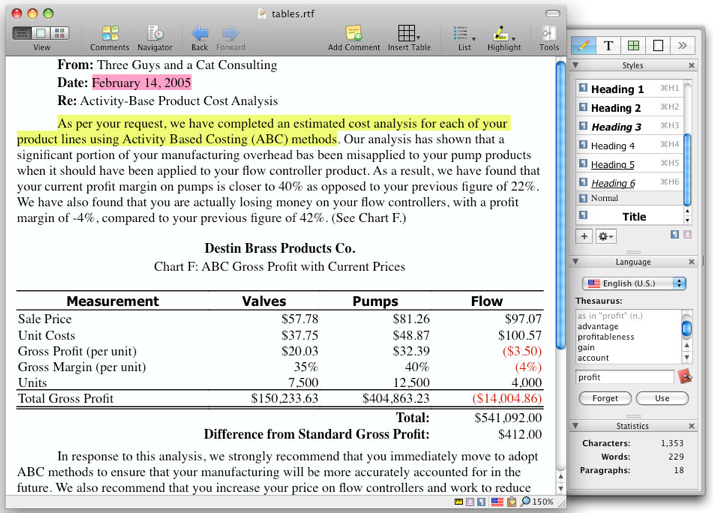
Task: Open the styles gear action menu
Action: 606,236
